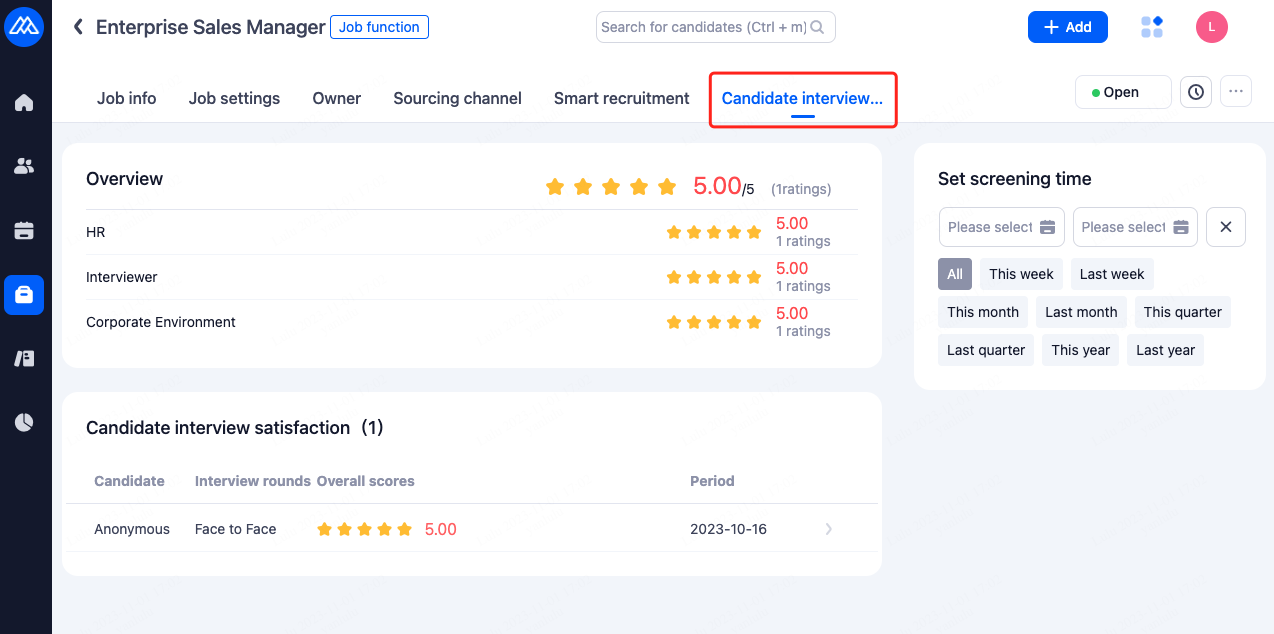Click the home icon in left sidebar
This screenshot has height=634, width=1274.
24,103
